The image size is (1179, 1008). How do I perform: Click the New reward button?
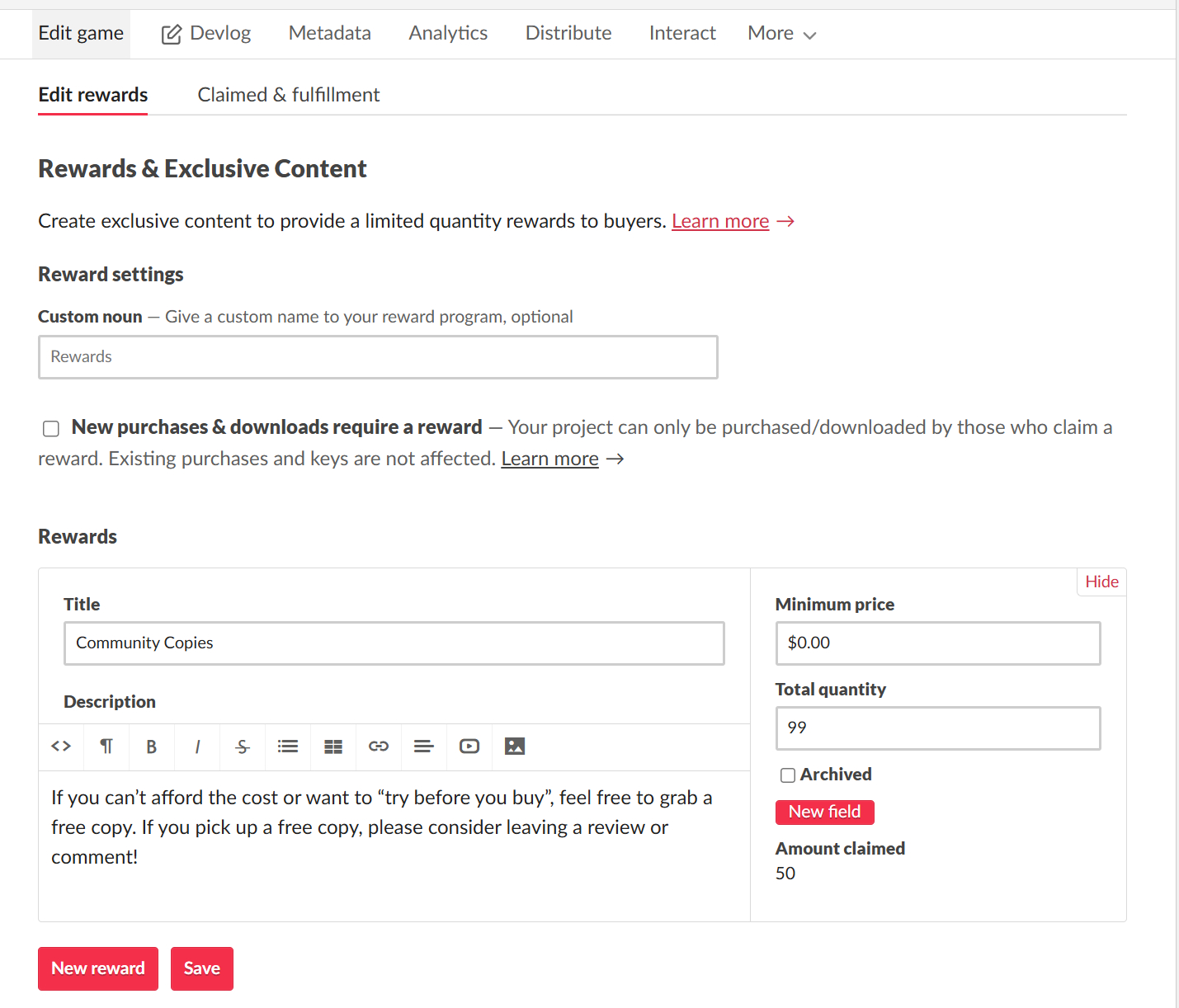[98, 968]
